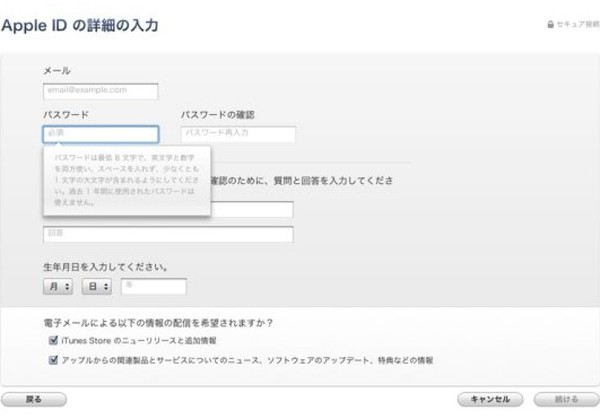Image resolution: width=600 pixels, height=419 pixels.
Task: Click the security question input field
Action: click(x=252, y=209)
